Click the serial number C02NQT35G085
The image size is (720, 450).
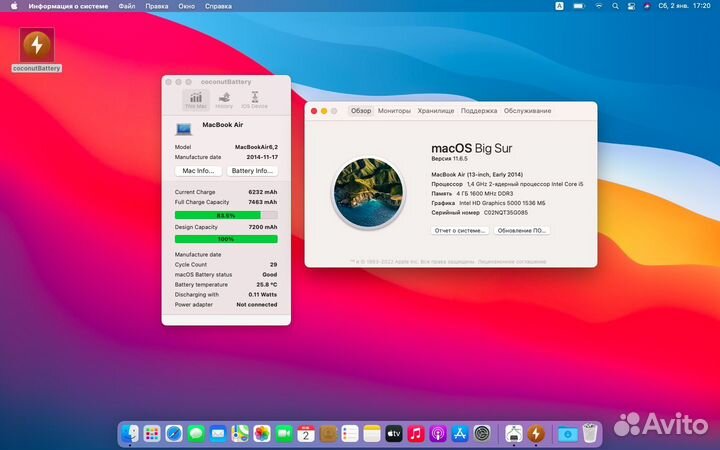click(x=506, y=213)
